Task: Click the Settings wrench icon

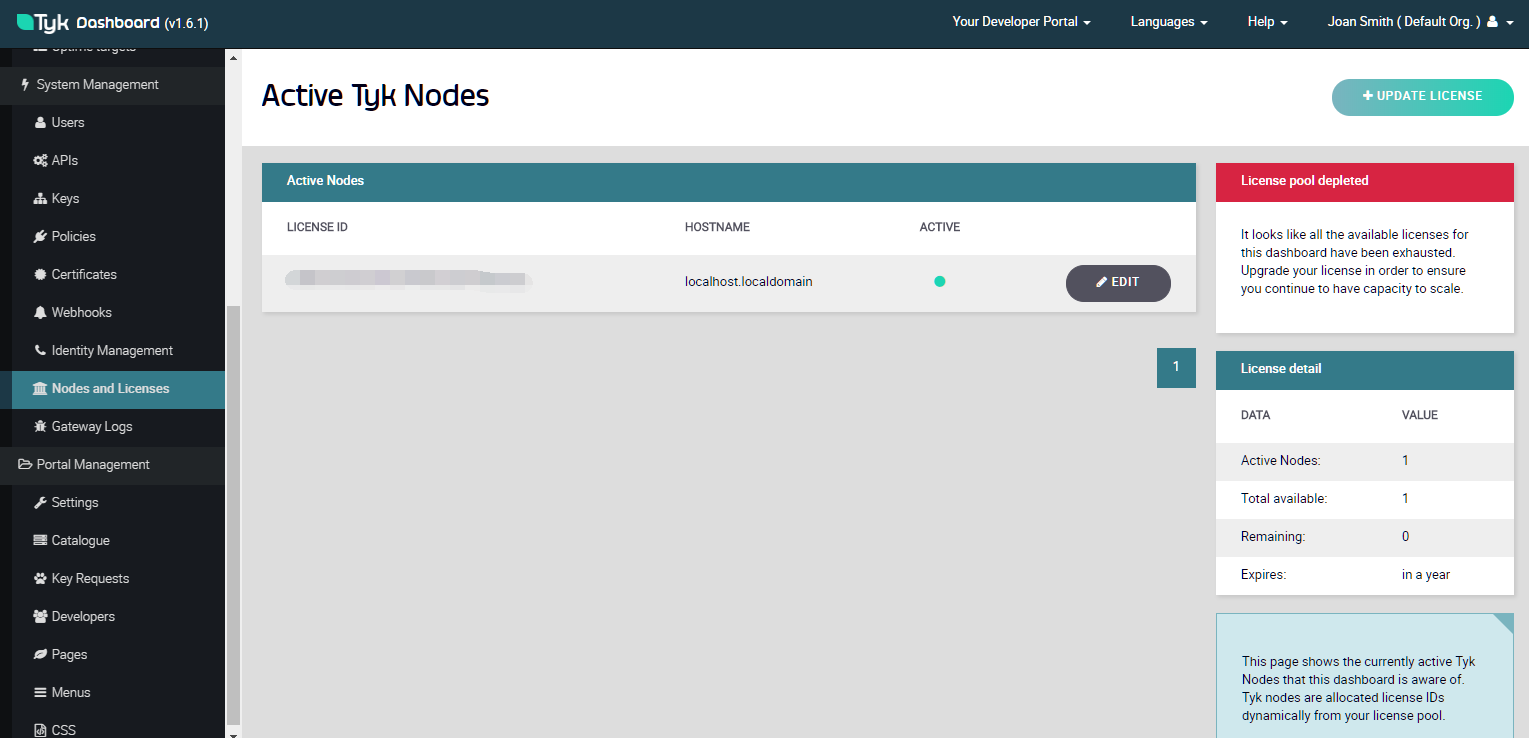Action: (40, 503)
